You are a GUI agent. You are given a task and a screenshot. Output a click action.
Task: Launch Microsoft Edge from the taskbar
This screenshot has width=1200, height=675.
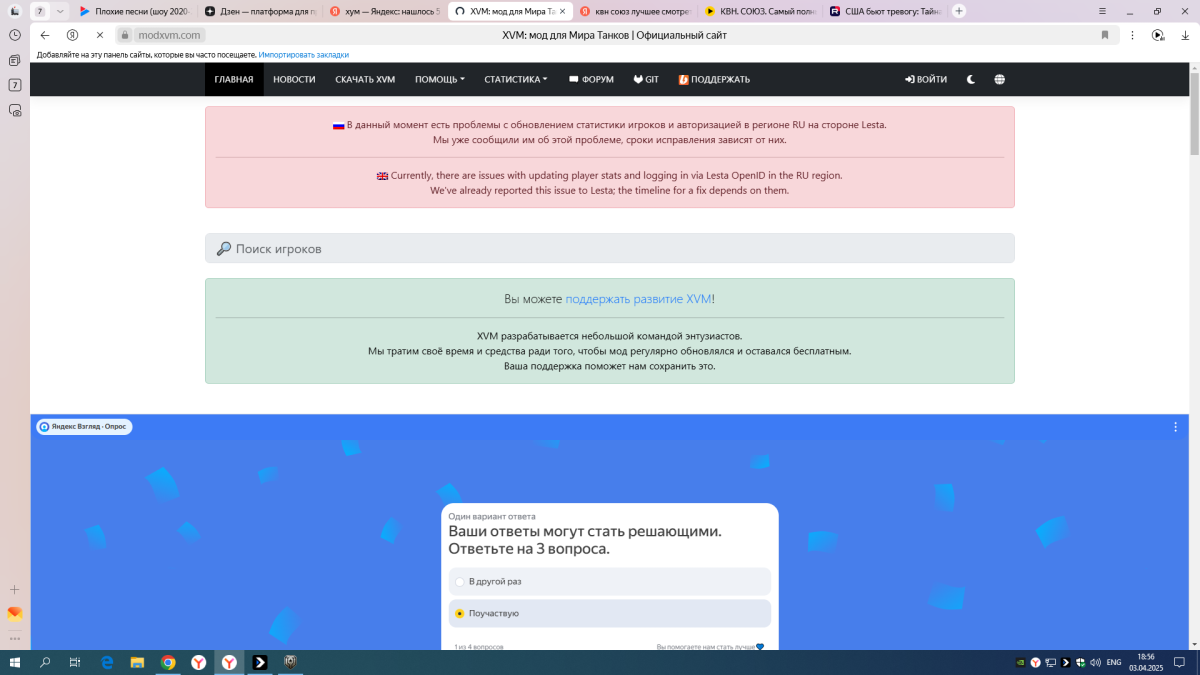click(x=108, y=662)
